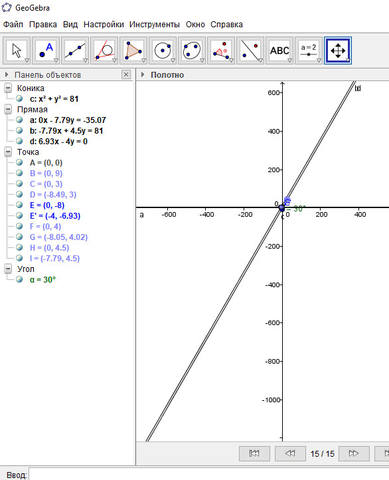Toggle visibility of conic c: x² + y² = 81
The height and width of the screenshot is (480, 389).
[19, 99]
